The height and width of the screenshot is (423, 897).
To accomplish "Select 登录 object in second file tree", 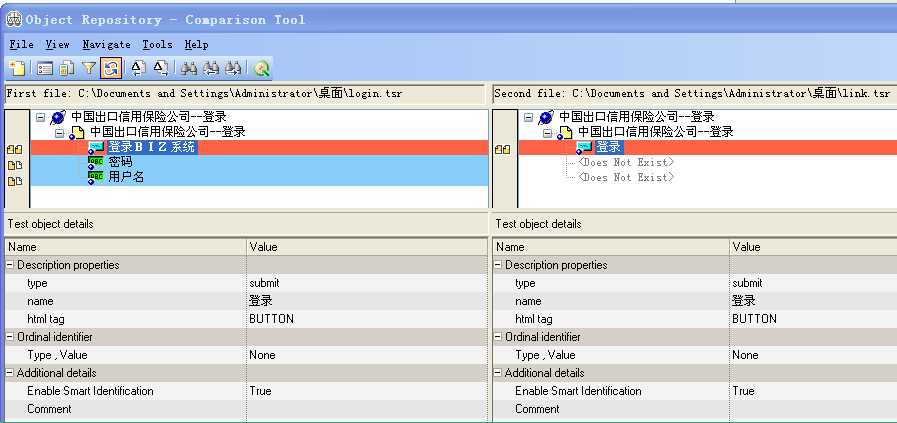I will [x=609, y=147].
